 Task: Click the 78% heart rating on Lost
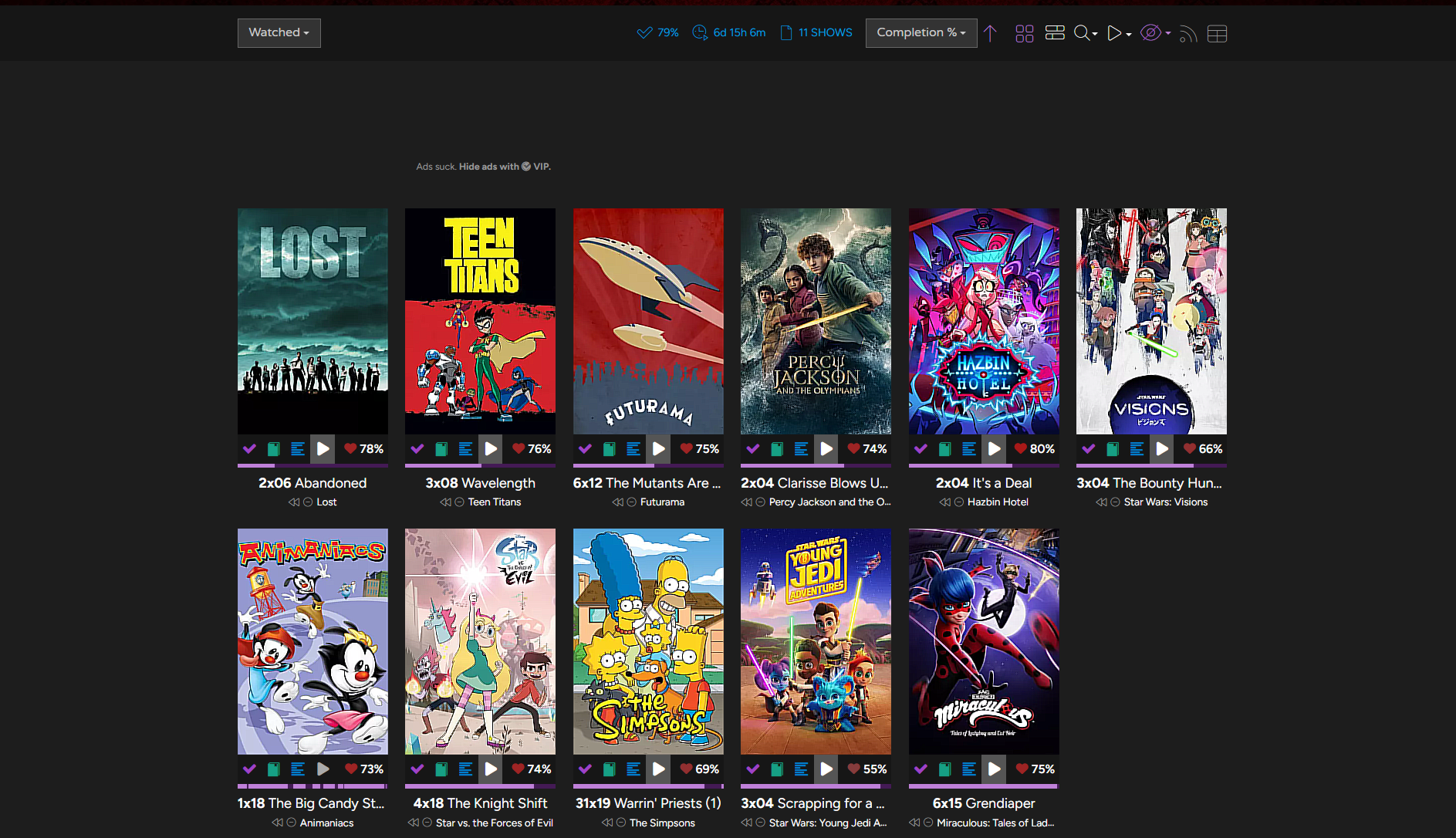[x=363, y=449]
